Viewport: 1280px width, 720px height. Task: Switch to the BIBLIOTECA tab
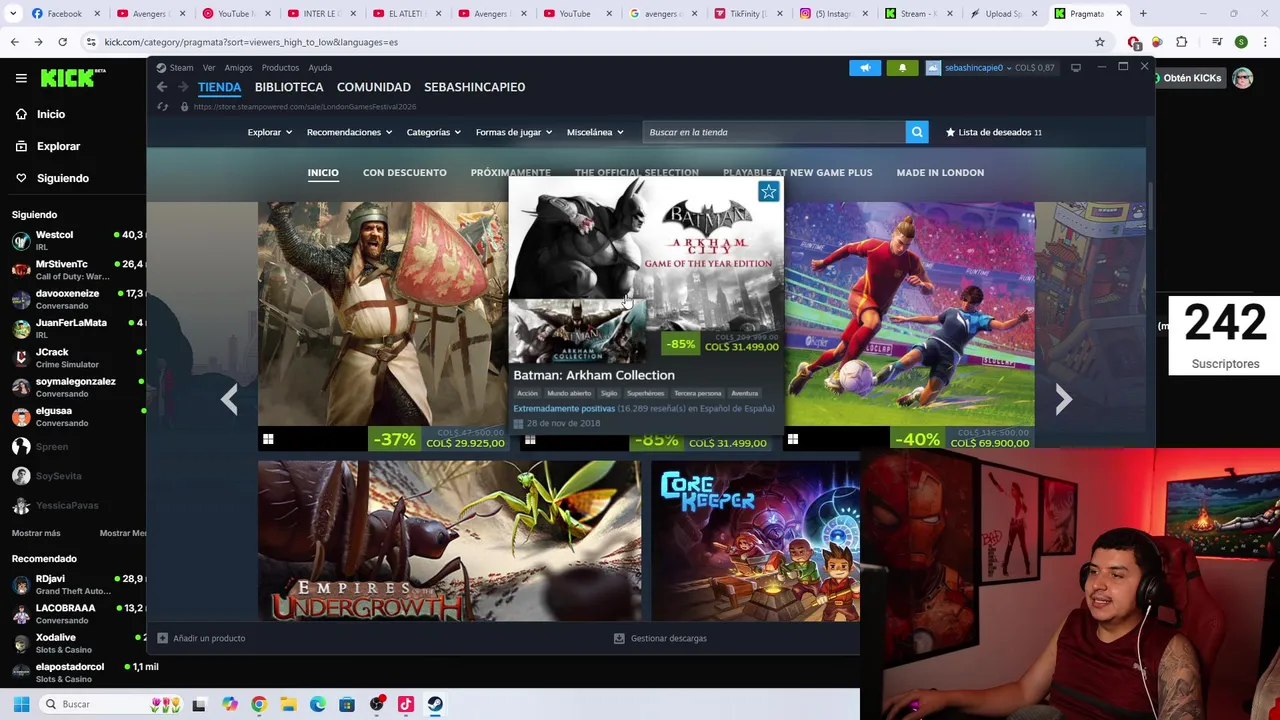click(289, 87)
